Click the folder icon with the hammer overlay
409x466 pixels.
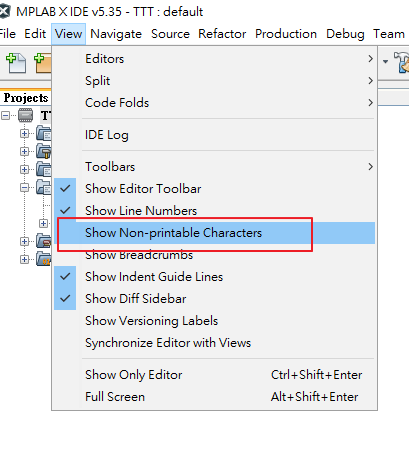click(x=44, y=152)
